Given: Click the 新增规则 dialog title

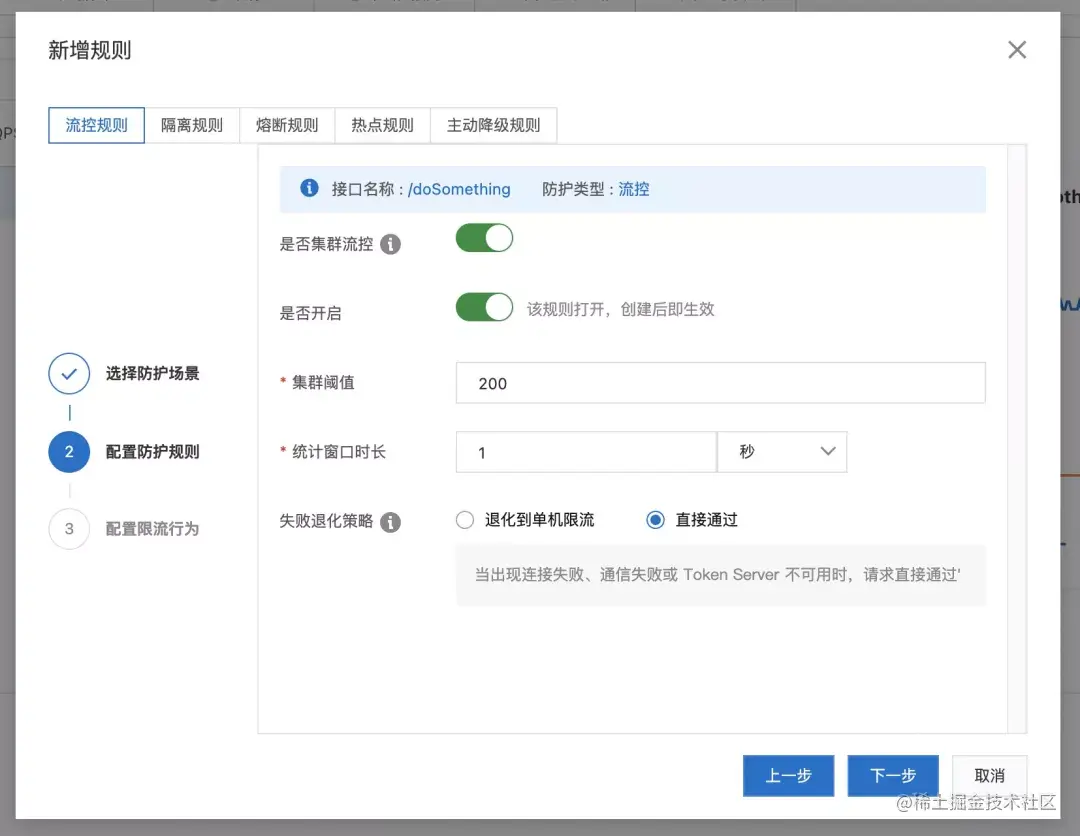Looking at the screenshot, I should (90, 50).
